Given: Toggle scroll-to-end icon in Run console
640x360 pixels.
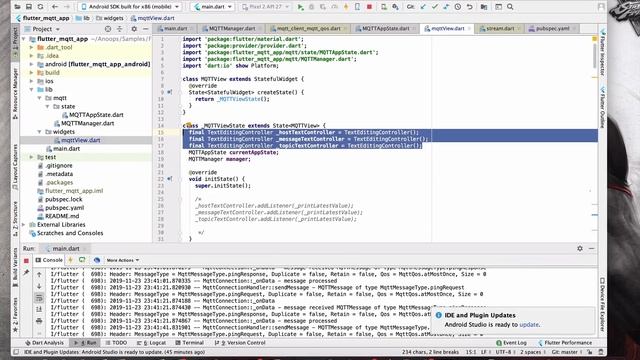Looking at the screenshot, I should pos(39,309).
